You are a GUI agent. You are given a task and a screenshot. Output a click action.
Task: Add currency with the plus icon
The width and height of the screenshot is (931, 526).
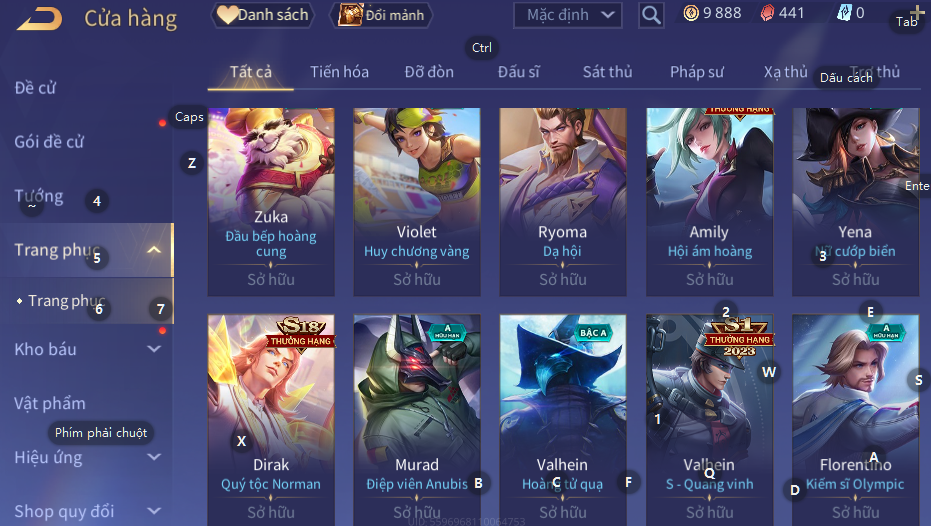[x=917, y=12]
